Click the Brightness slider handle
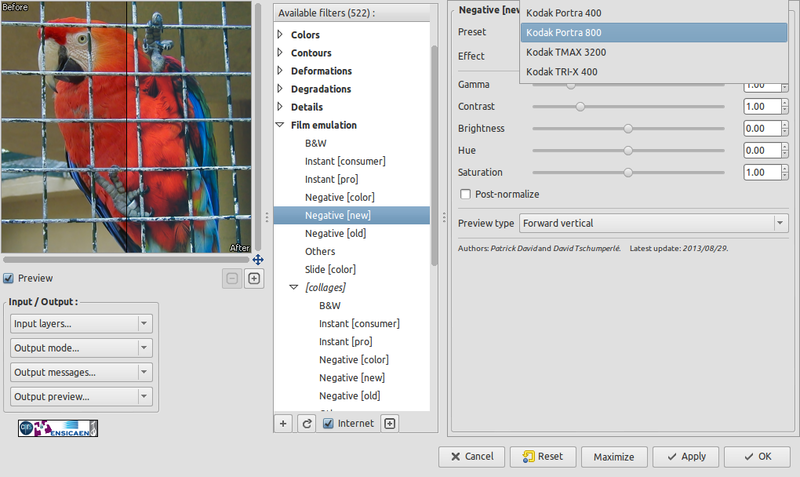The height and width of the screenshot is (477, 800). [628, 128]
